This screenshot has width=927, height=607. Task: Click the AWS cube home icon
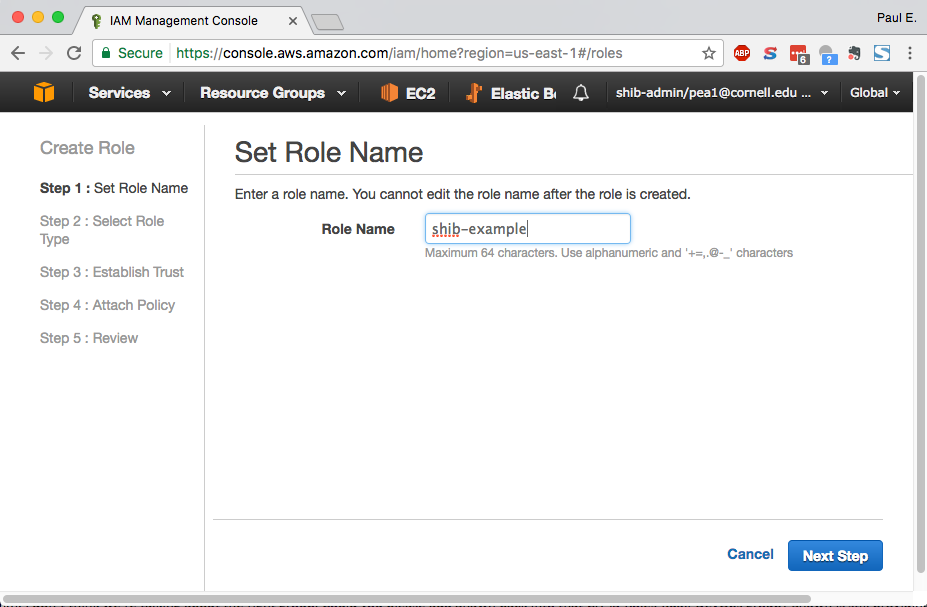pos(44,92)
